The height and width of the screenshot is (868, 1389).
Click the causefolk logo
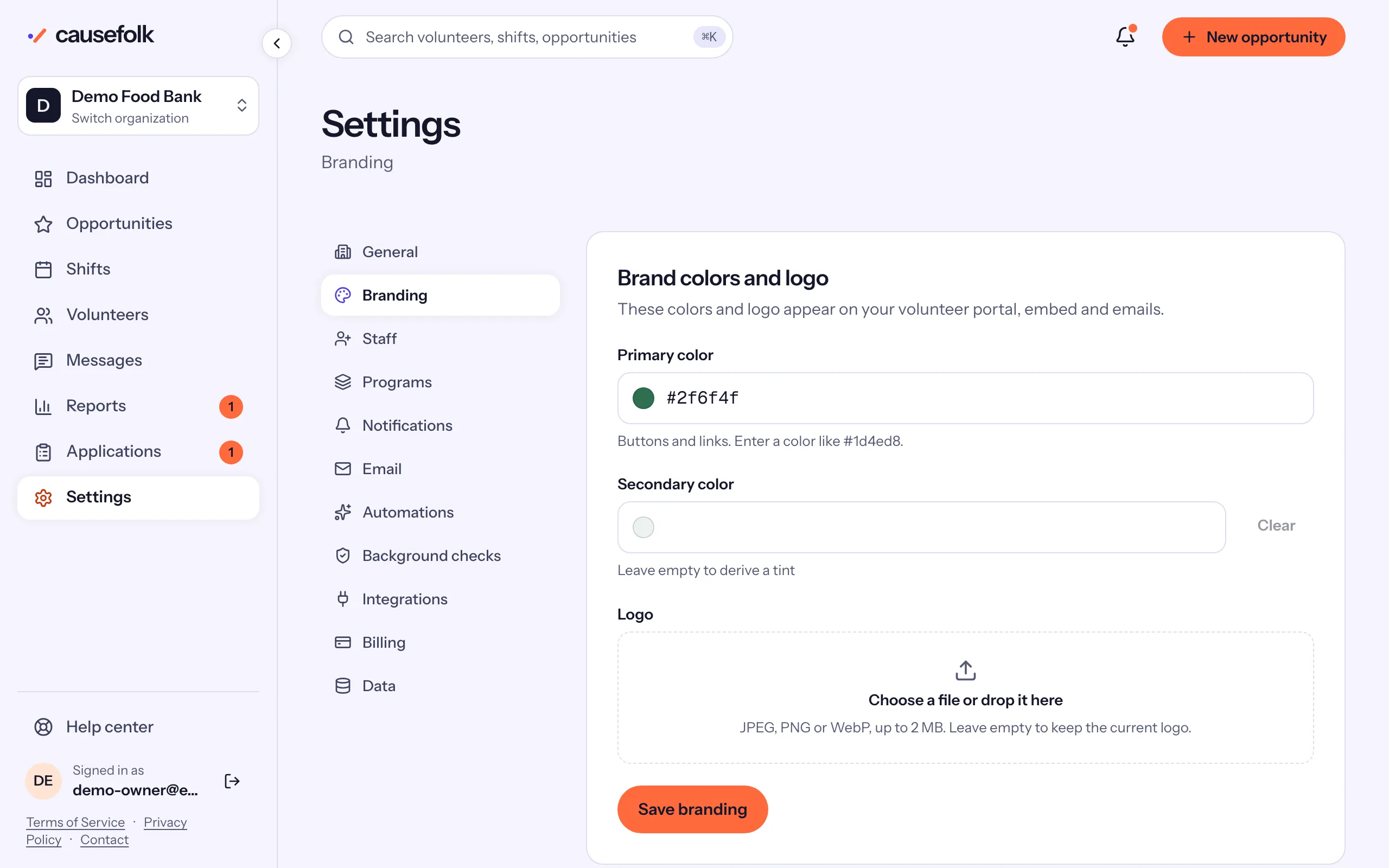[91, 36]
